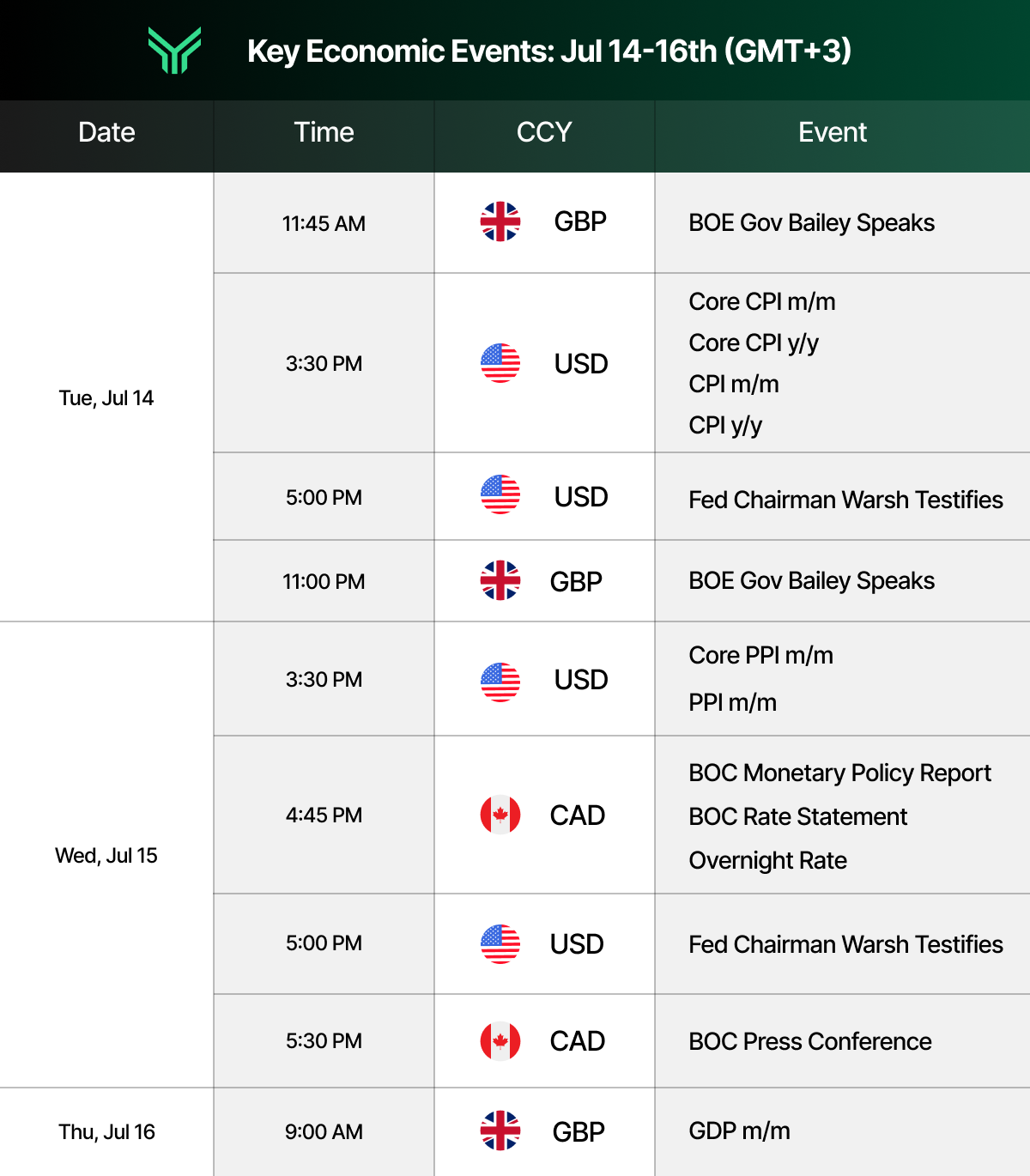The width and height of the screenshot is (1030, 1176).
Task: Click the GBP label in the 11:00 PM row
Action: pyautogui.click(x=576, y=582)
